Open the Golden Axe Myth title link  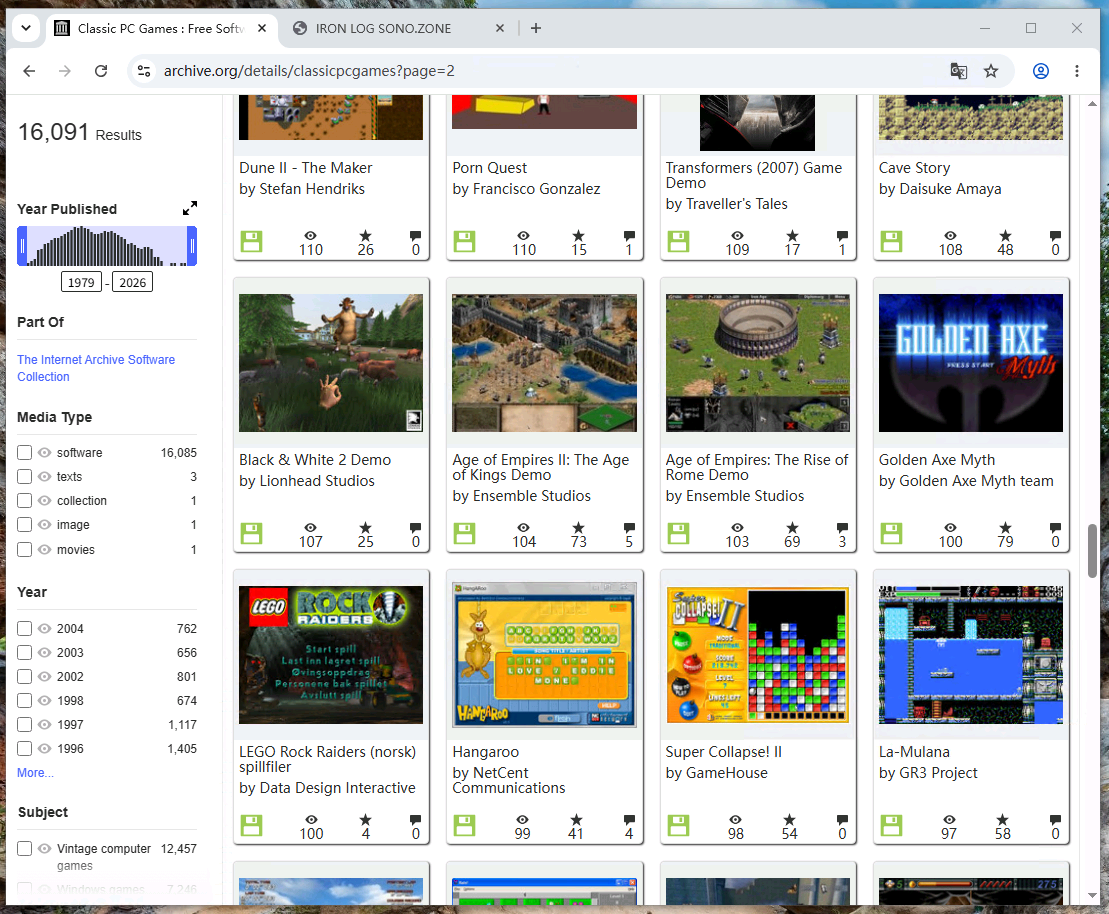936,460
